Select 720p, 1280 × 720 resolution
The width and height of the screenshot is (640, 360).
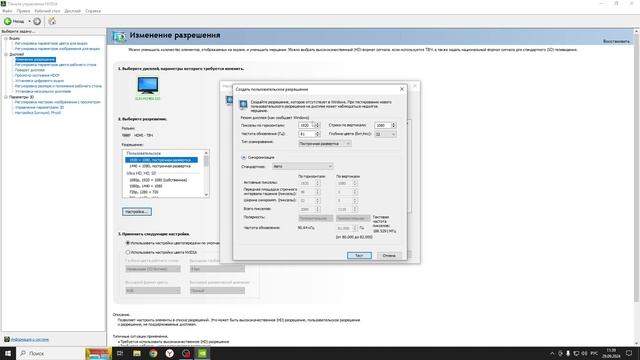coord(143,192)
